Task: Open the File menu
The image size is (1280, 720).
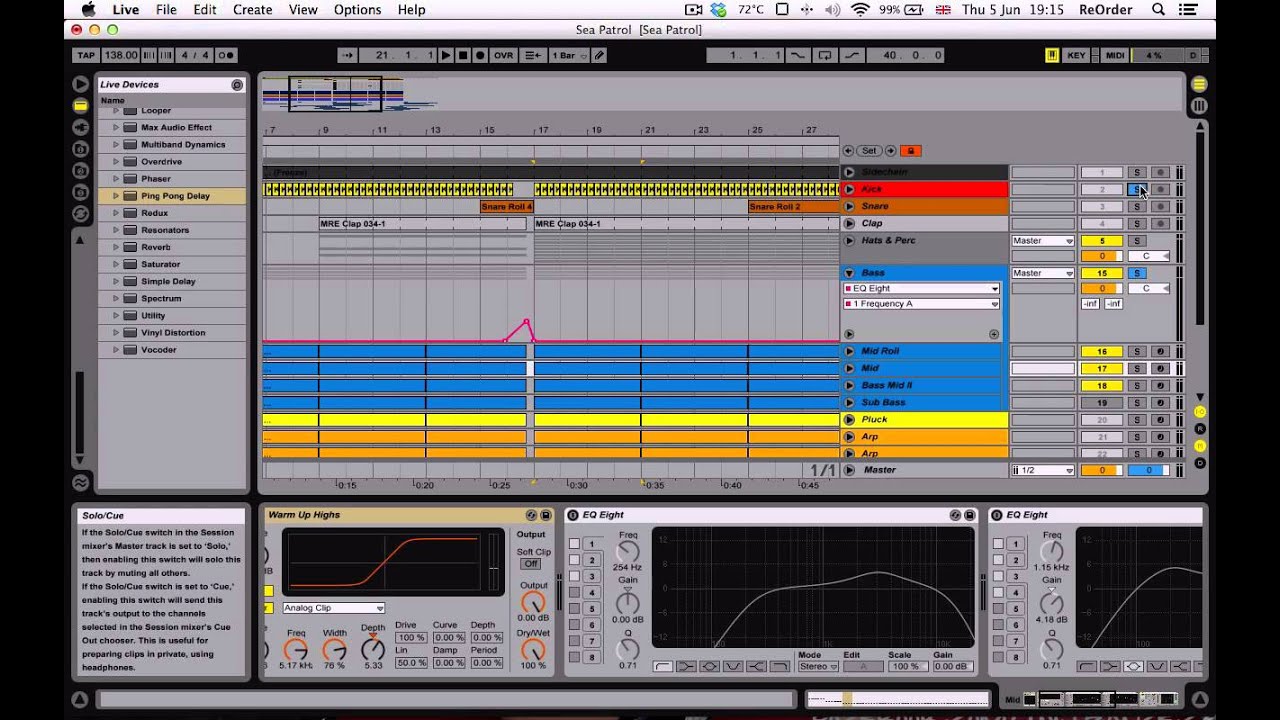Action: [x=166, y=10]
